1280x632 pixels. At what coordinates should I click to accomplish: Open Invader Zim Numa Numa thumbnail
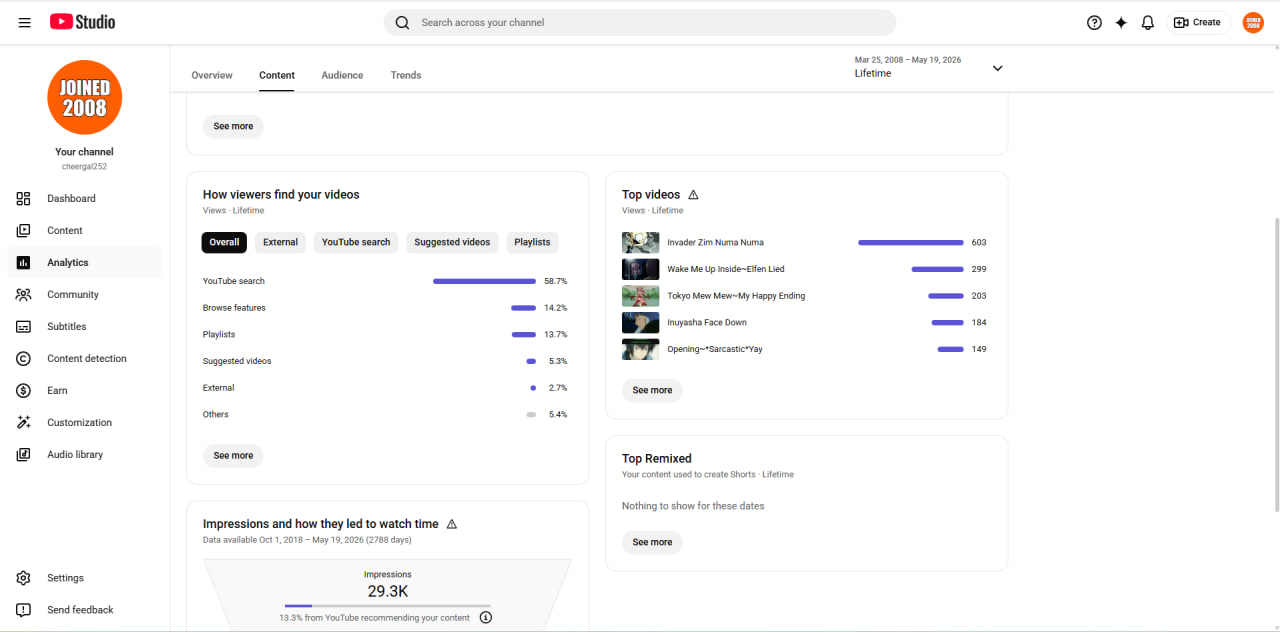click(x=640, y=242)
